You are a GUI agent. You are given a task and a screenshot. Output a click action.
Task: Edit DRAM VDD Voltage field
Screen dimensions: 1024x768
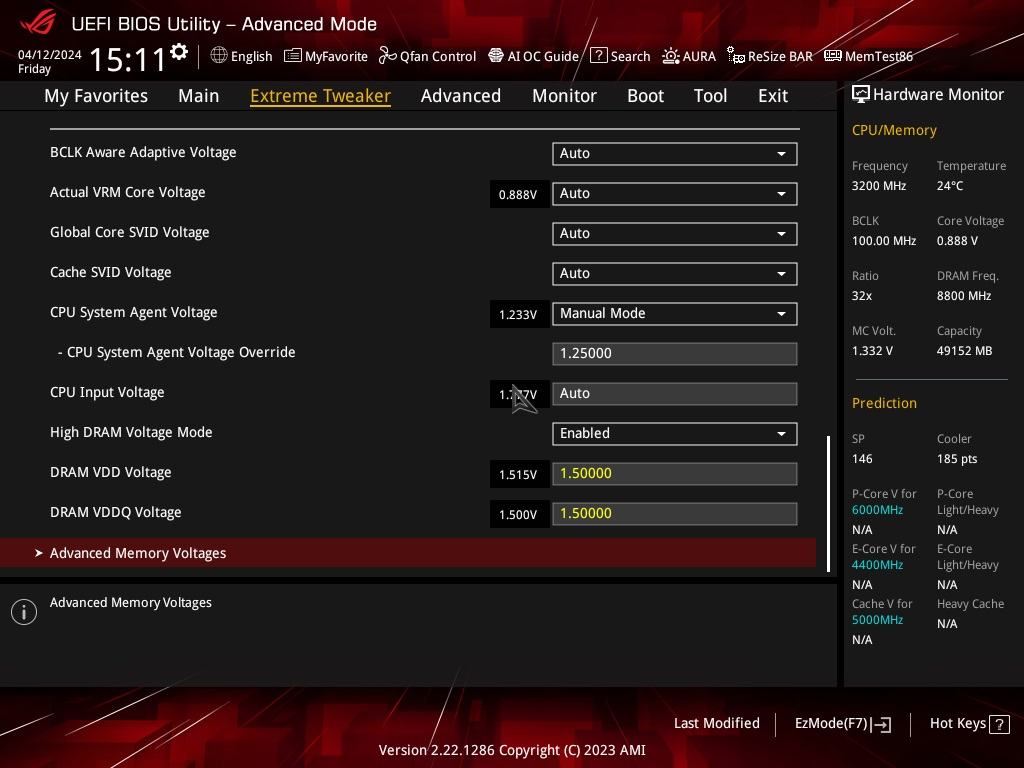pos(675,473)
